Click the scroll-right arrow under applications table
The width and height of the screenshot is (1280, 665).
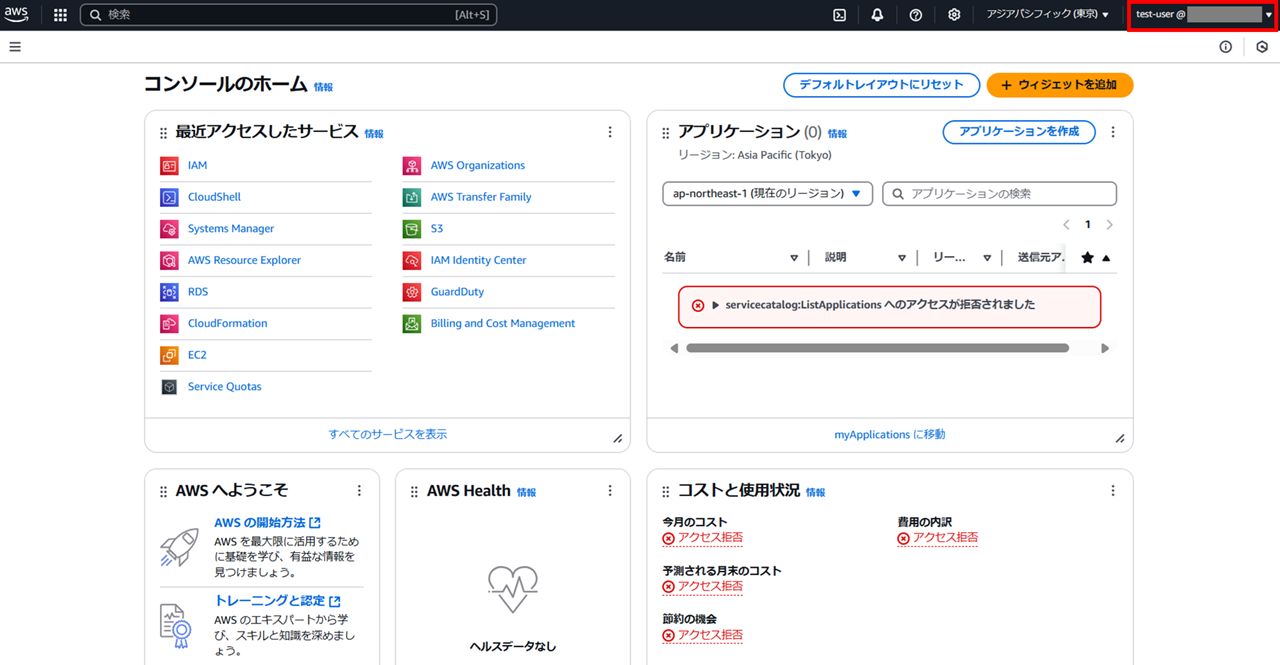(1105, 348)
